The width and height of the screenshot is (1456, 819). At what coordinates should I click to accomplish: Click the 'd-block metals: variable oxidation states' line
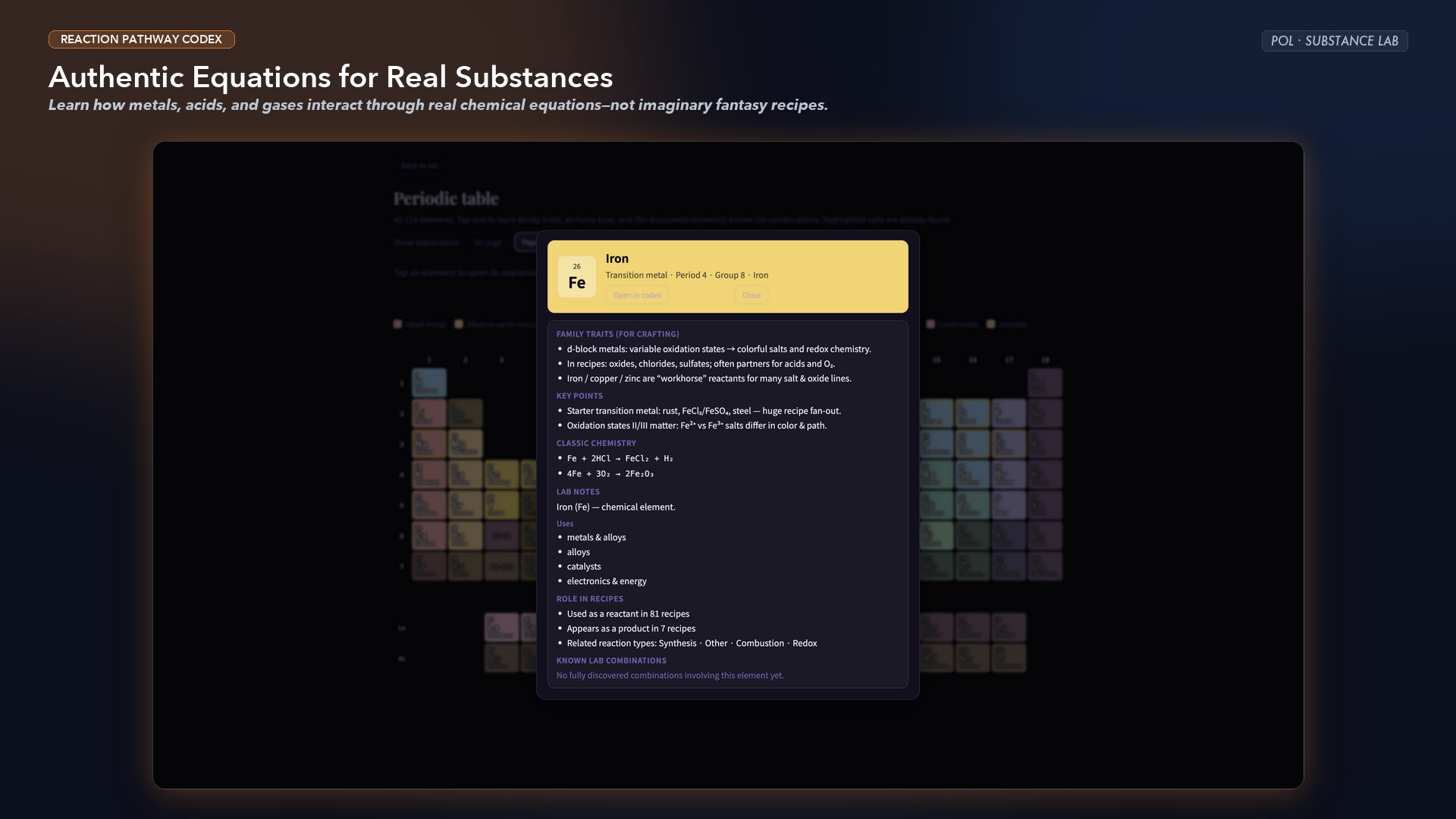tap(719, 350)
